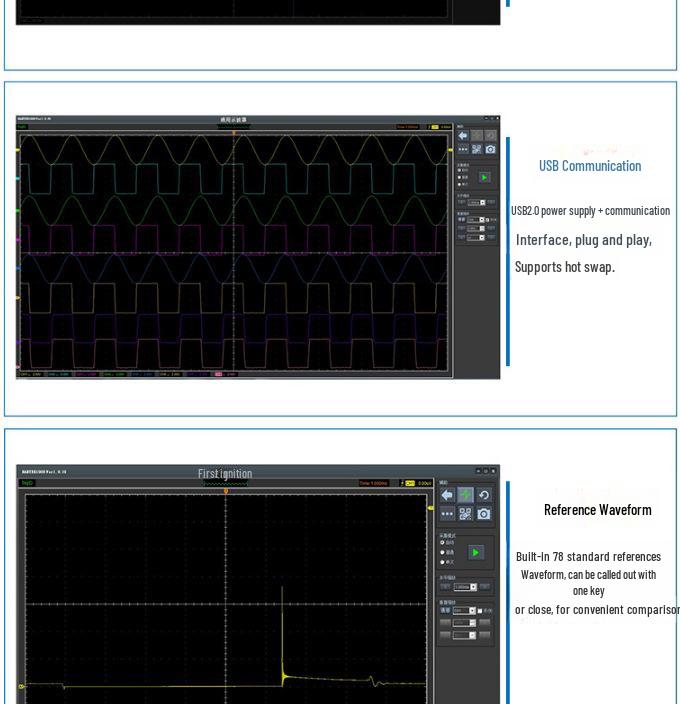Click QR code icon in First ignition window

point(465,514)
